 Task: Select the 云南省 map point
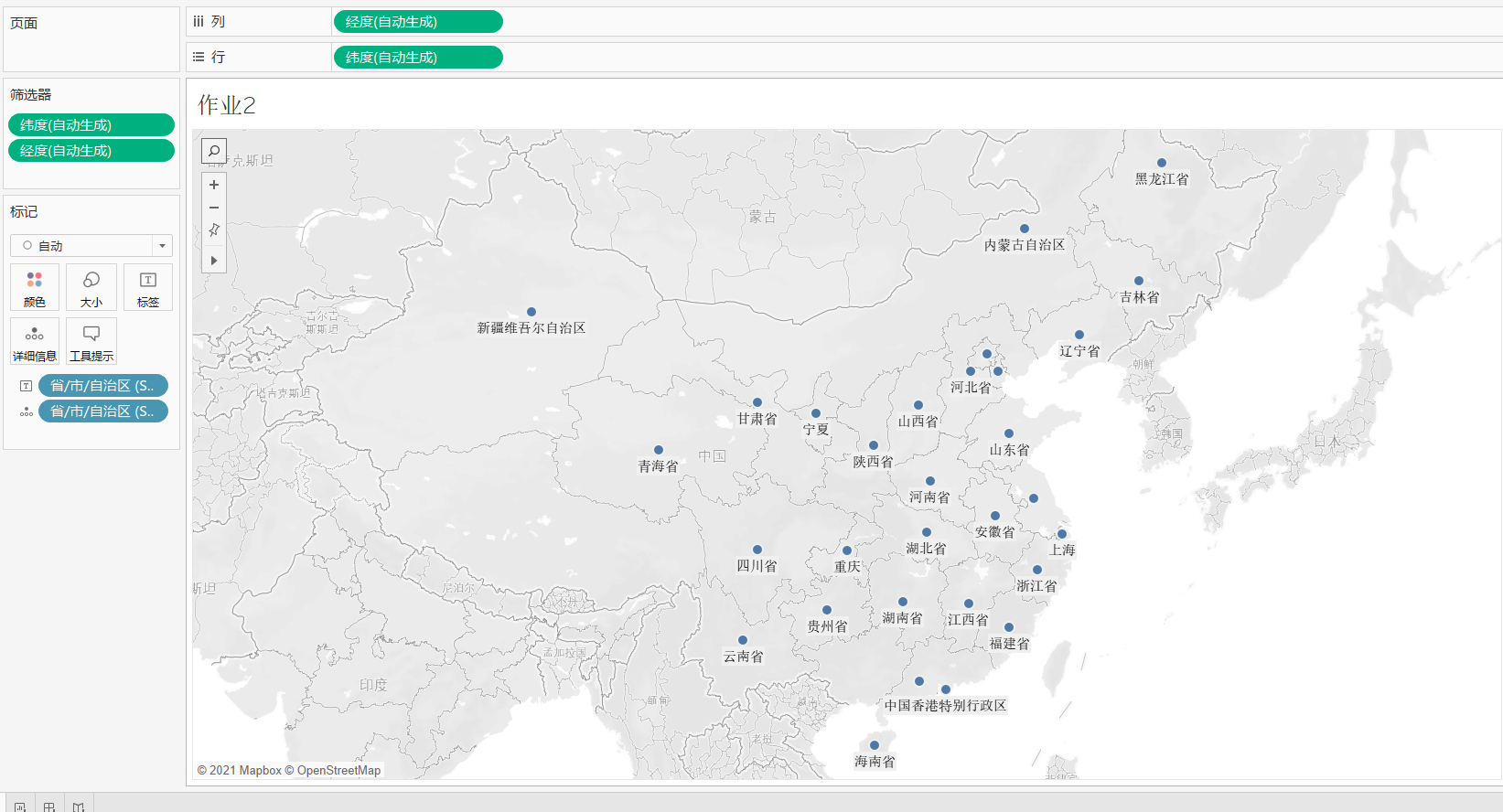(743, 640)
